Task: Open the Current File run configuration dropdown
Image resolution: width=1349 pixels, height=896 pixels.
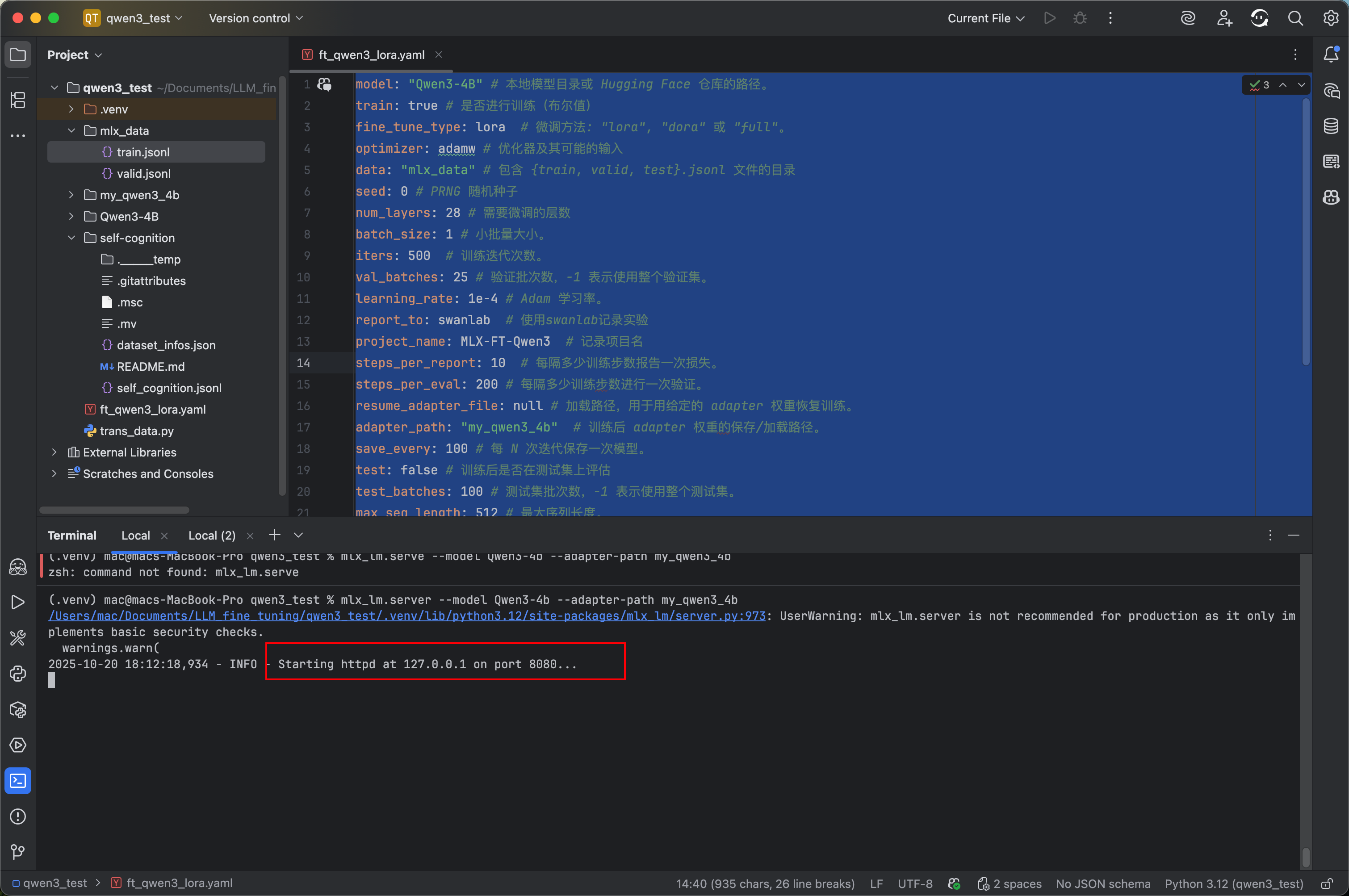Action: click(x=985, y=18)
